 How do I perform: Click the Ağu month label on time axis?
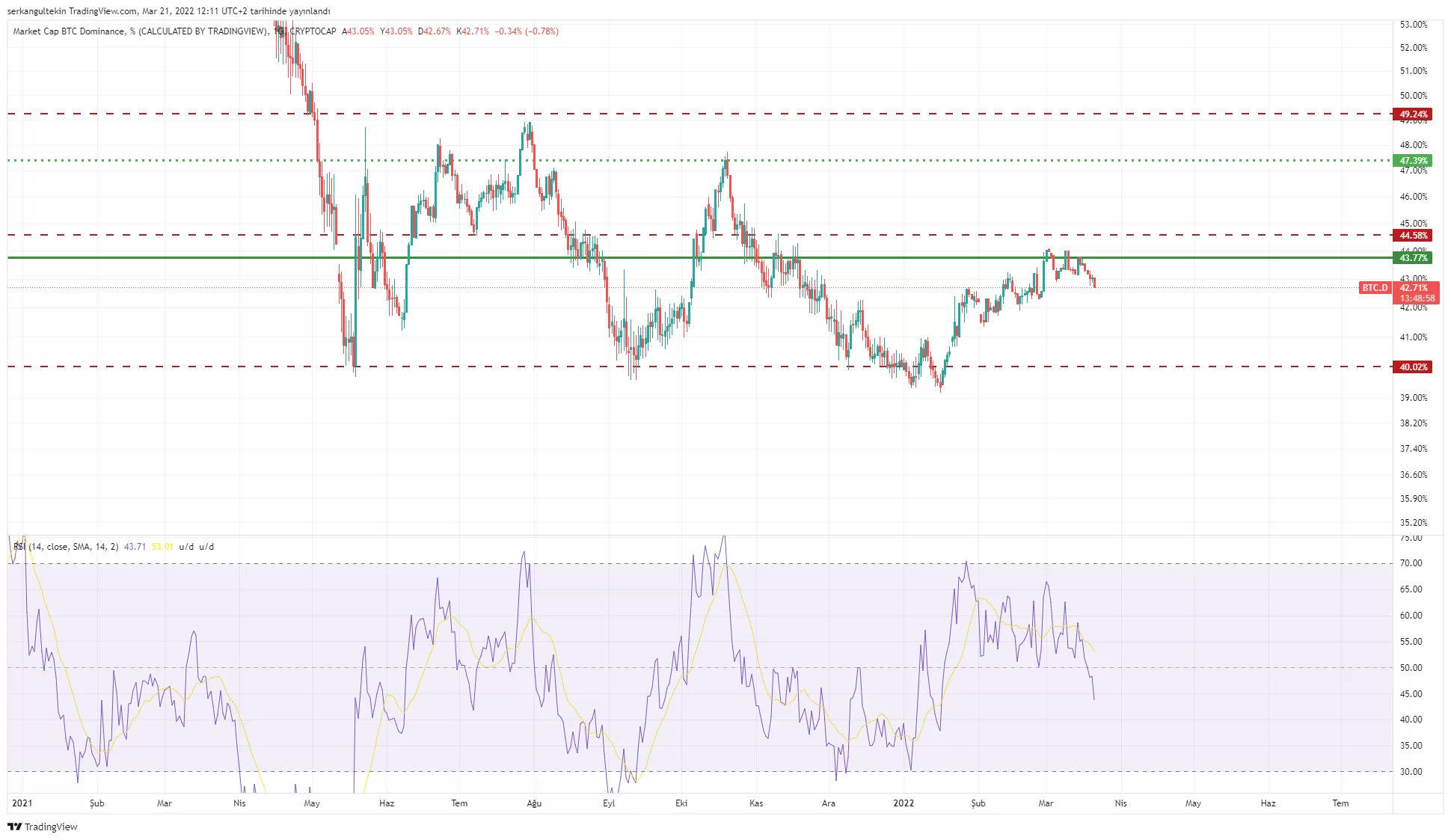[x=534, y=803]
